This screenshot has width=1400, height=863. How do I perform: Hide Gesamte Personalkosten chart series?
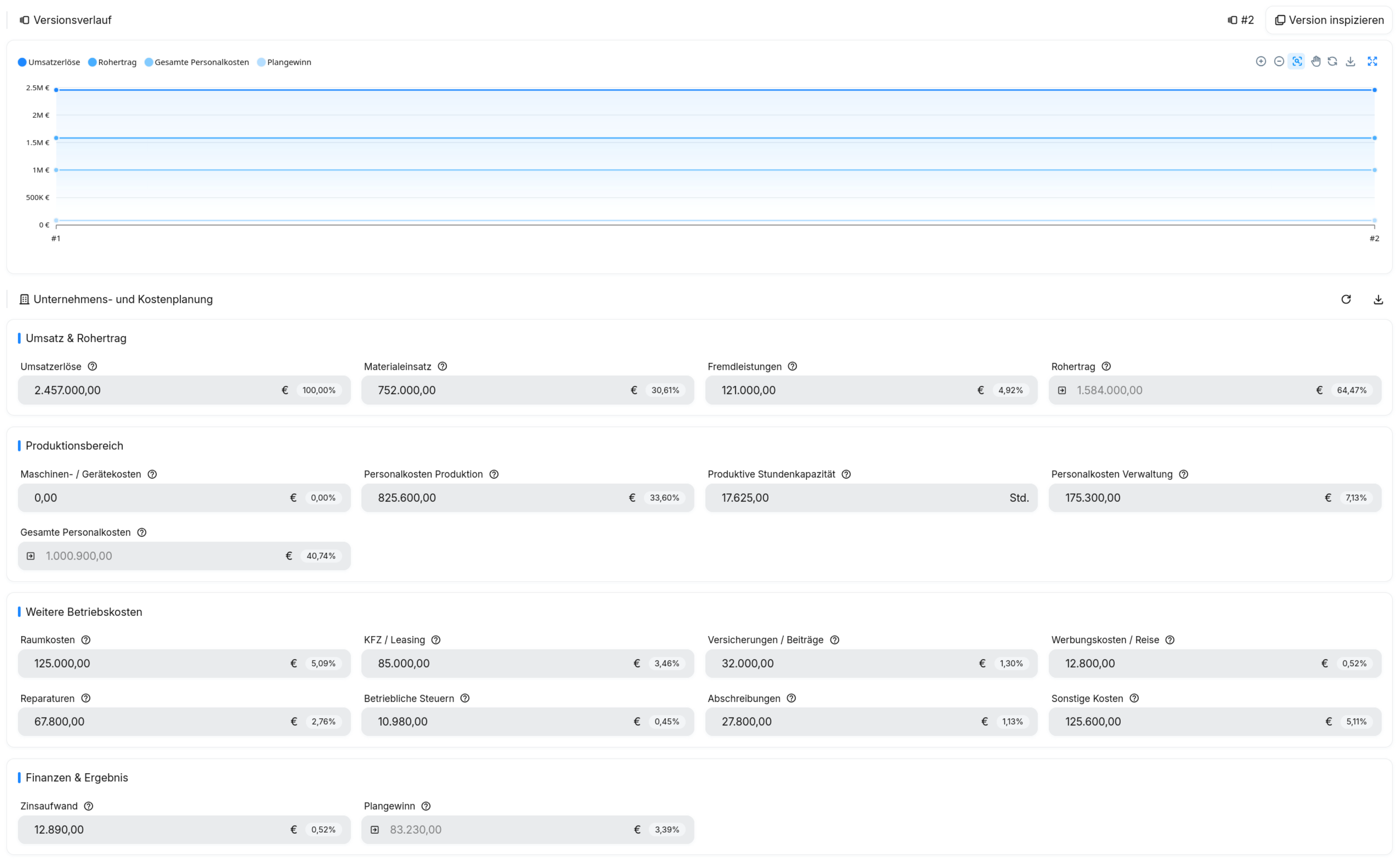tap(197, 62)
